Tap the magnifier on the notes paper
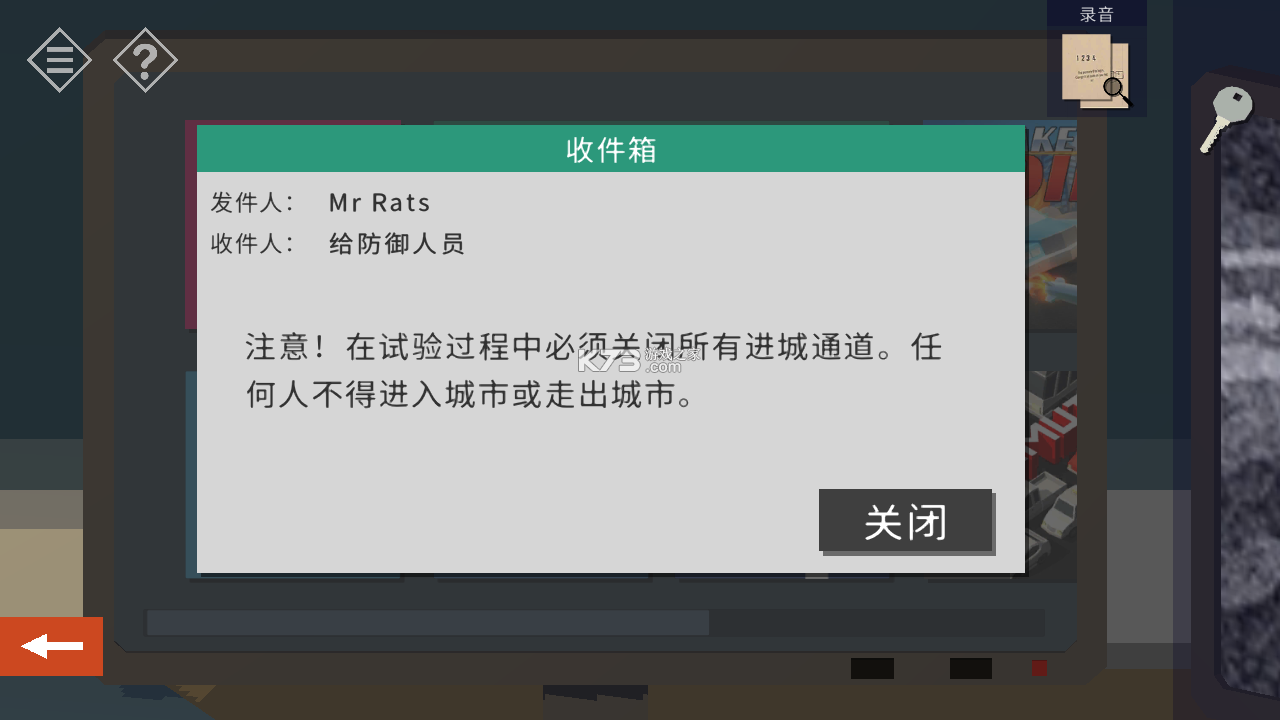This screenshot has width=1280, height=720. coord(1117,91)
